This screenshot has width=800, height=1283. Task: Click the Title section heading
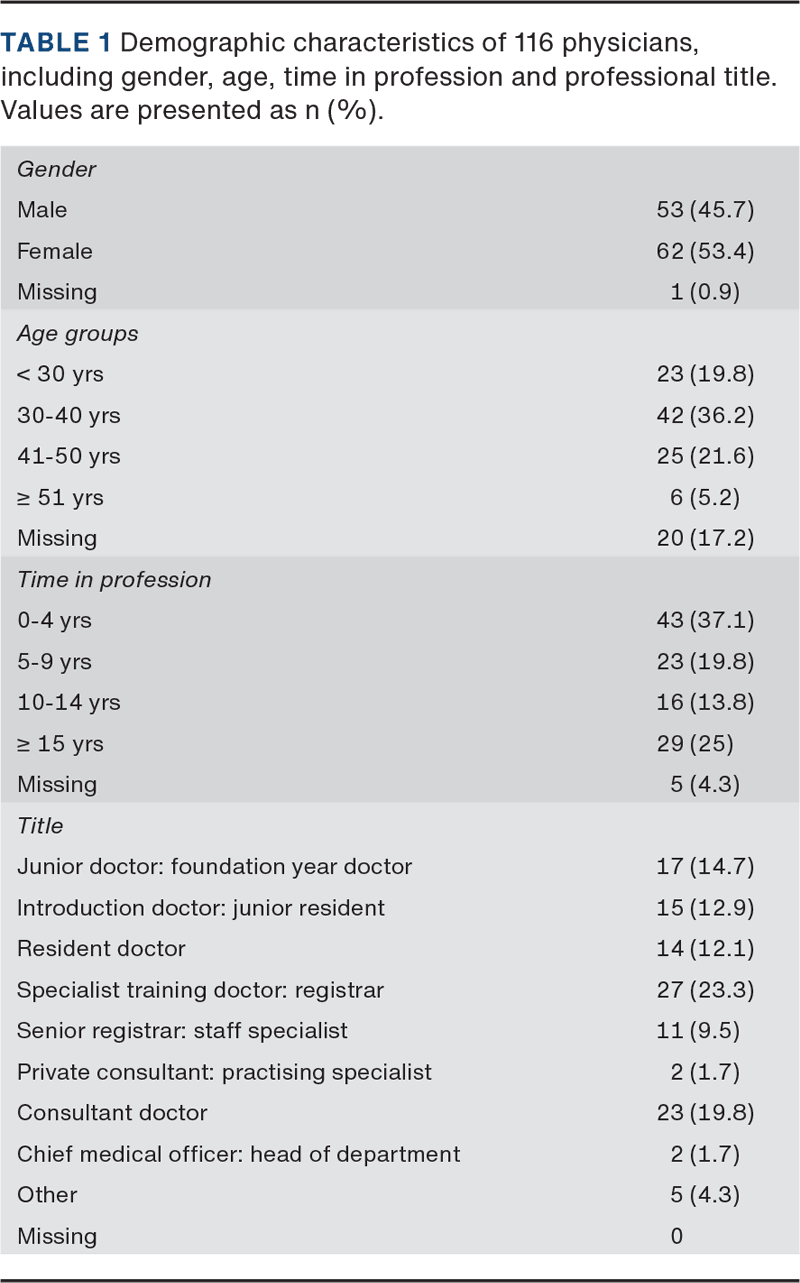(40, 826)
